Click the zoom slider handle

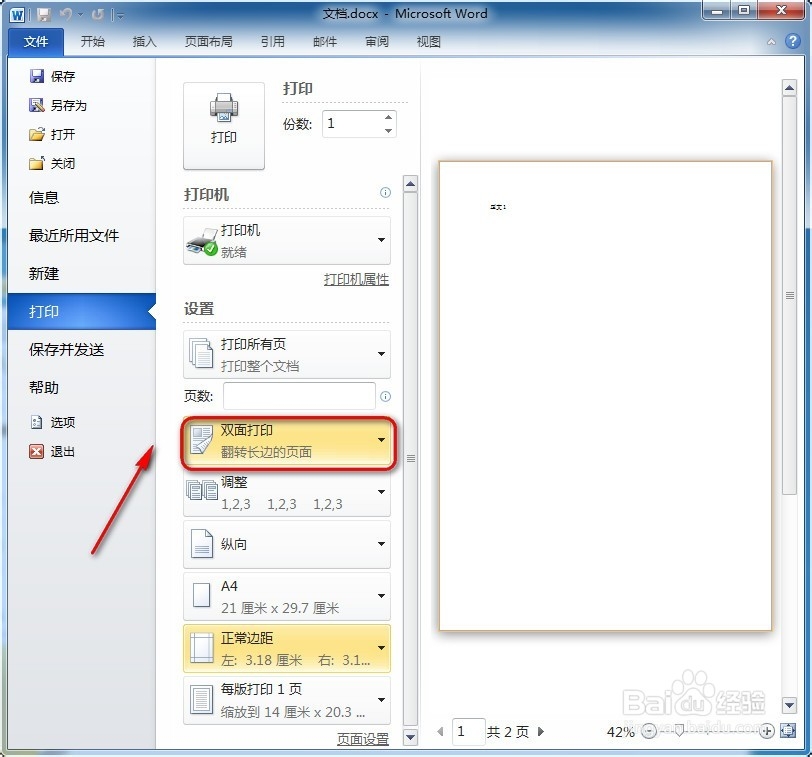[x=679, y=731]
